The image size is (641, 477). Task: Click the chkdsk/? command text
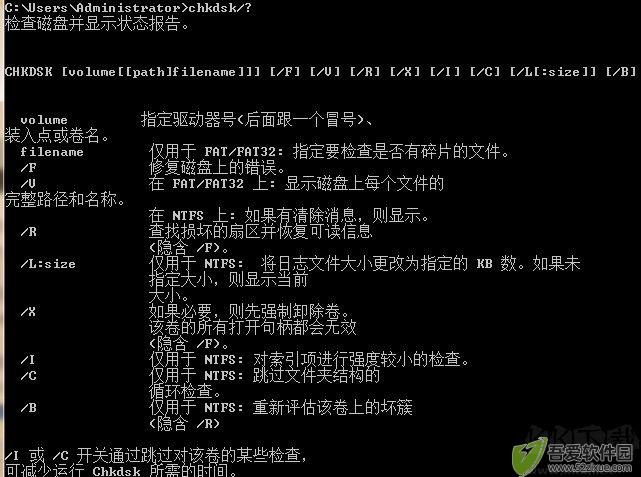pos(220,7)
